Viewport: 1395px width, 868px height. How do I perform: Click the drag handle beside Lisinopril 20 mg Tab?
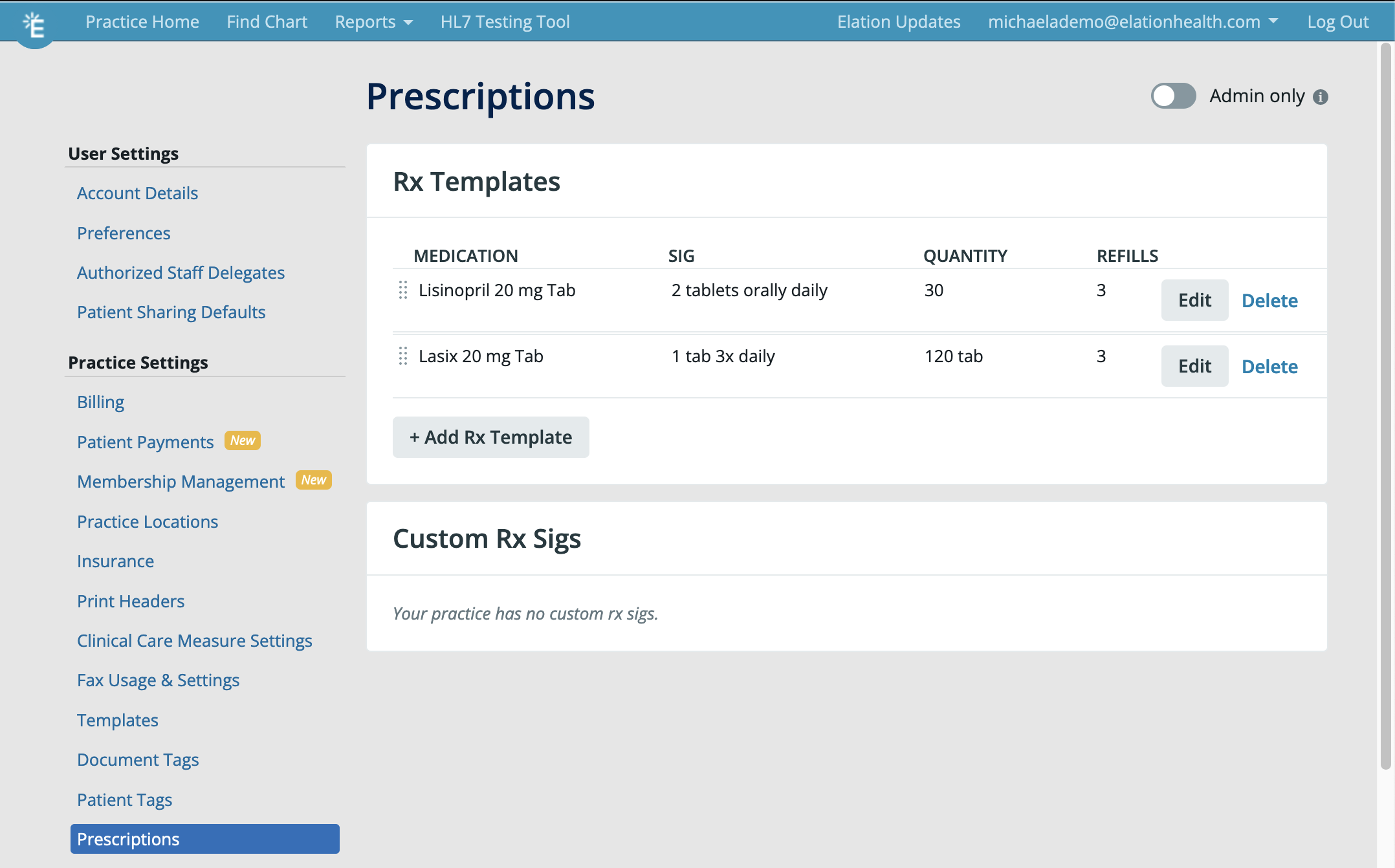pyautogui.click(x=404, y=290)
